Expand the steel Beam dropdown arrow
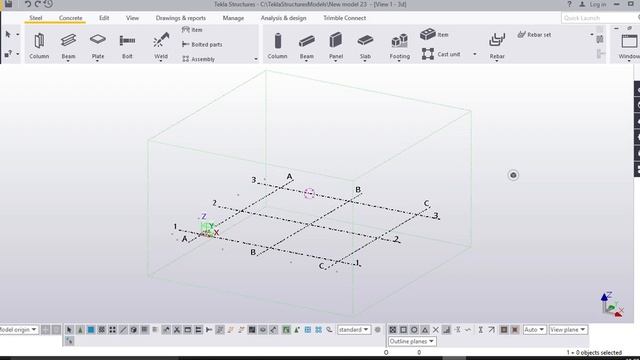The image size is (640, 360). [68, 61]
